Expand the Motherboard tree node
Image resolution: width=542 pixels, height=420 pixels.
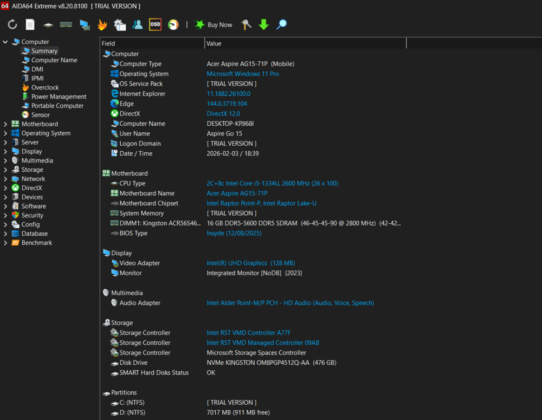(x=5, y=124)
